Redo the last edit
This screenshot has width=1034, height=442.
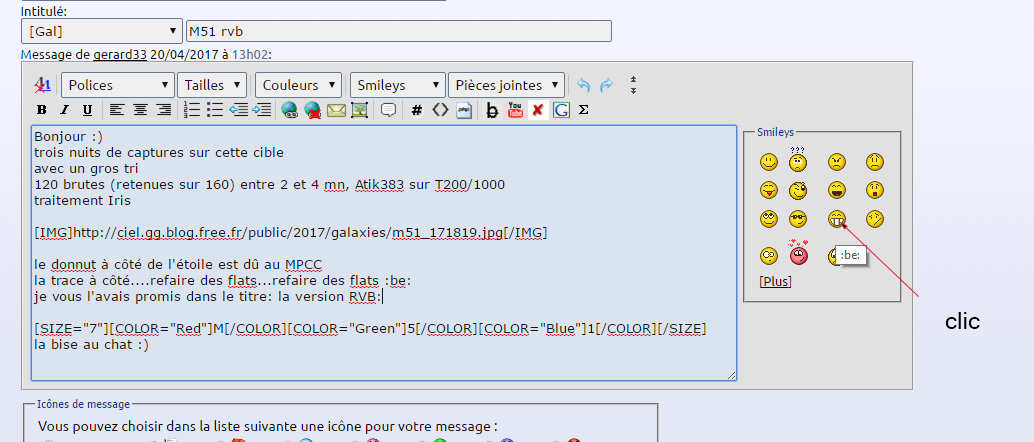pyautogui.click(x=606, y=85)
